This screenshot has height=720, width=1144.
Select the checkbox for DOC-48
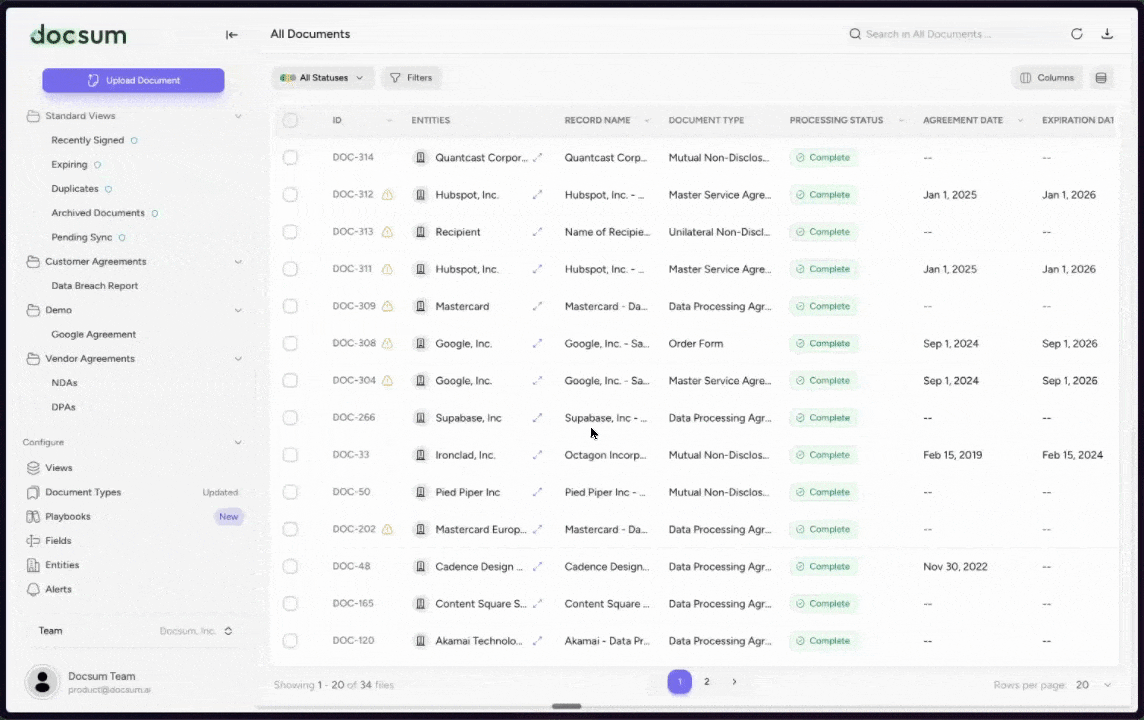[x=290, y=567]
